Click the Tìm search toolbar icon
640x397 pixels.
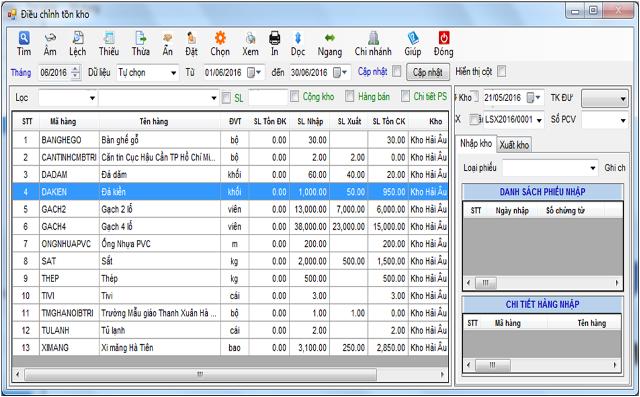pyautogui.click(x=24, y=38)
